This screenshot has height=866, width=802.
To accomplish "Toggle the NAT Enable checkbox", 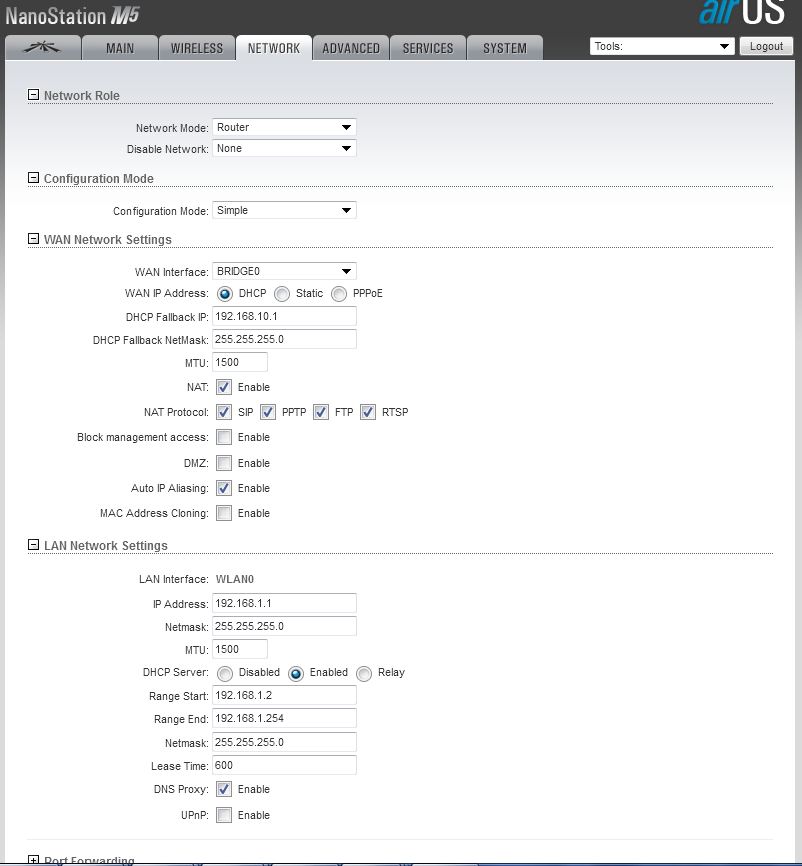I will click(224, 387).
